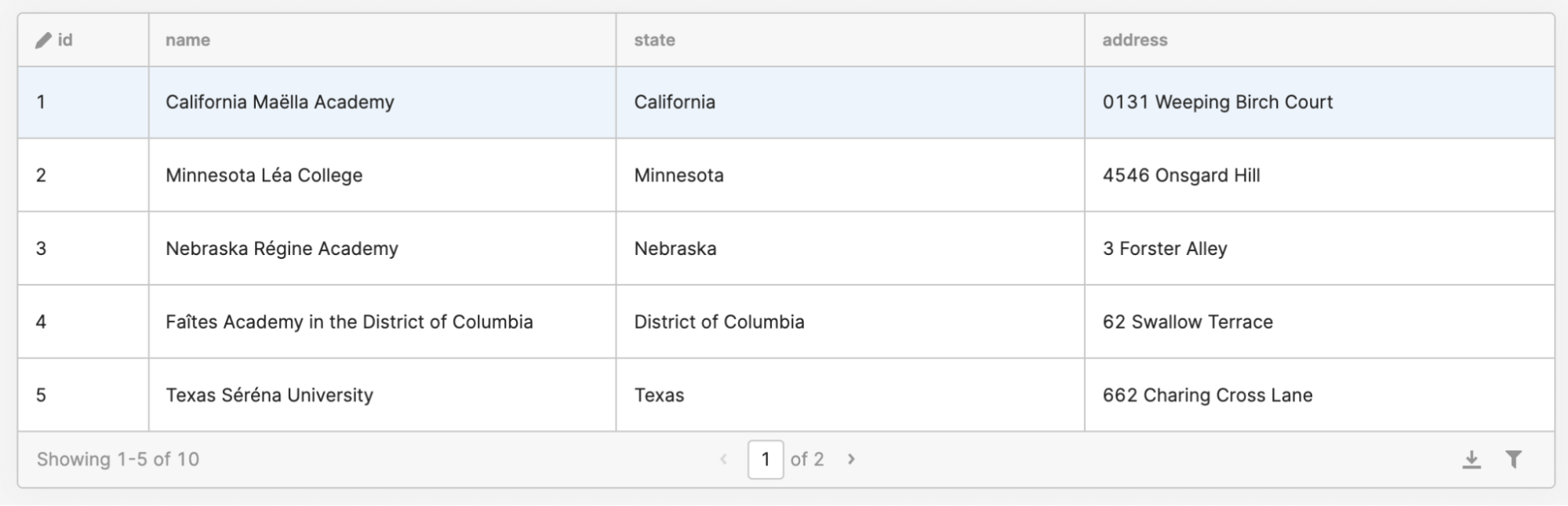Select the 3 Forster Alley address cell
The width and height of the screenshot is (1568, 506).
(1165, 249)
